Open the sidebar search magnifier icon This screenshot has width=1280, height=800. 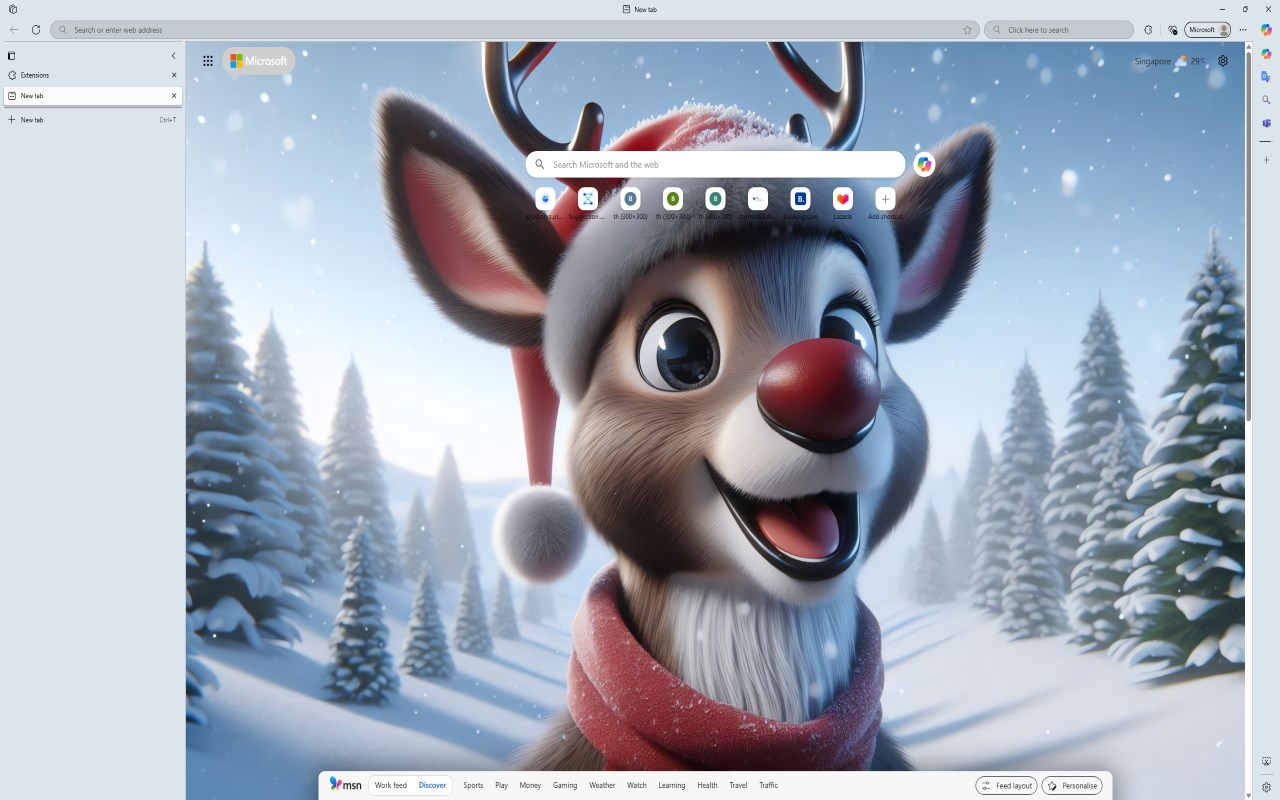pos(1266,100)
